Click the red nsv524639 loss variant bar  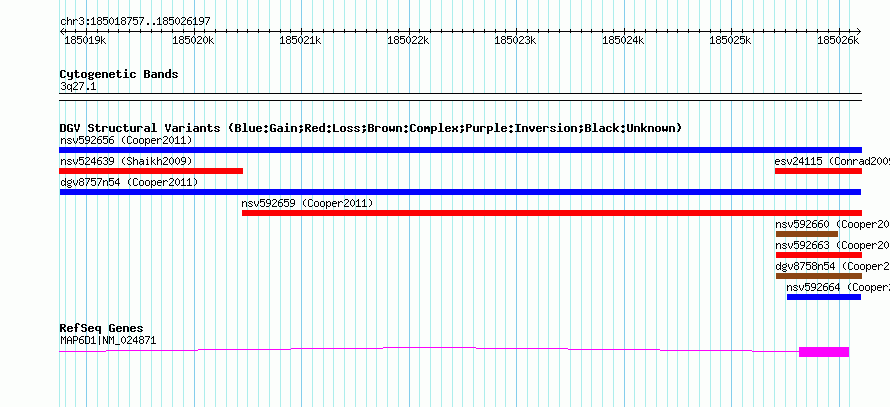(x=151, y=171)
